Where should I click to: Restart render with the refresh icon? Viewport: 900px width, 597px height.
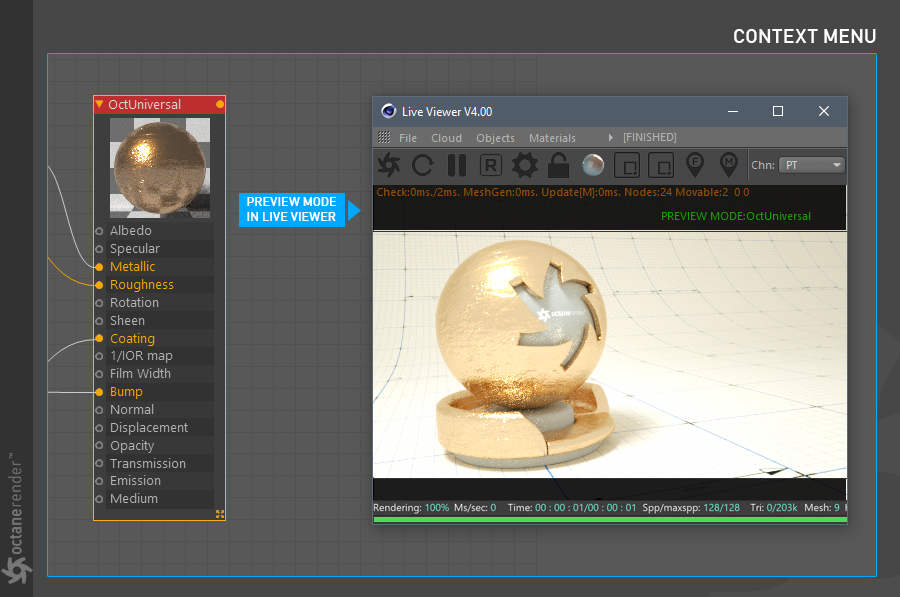[422, 165]
